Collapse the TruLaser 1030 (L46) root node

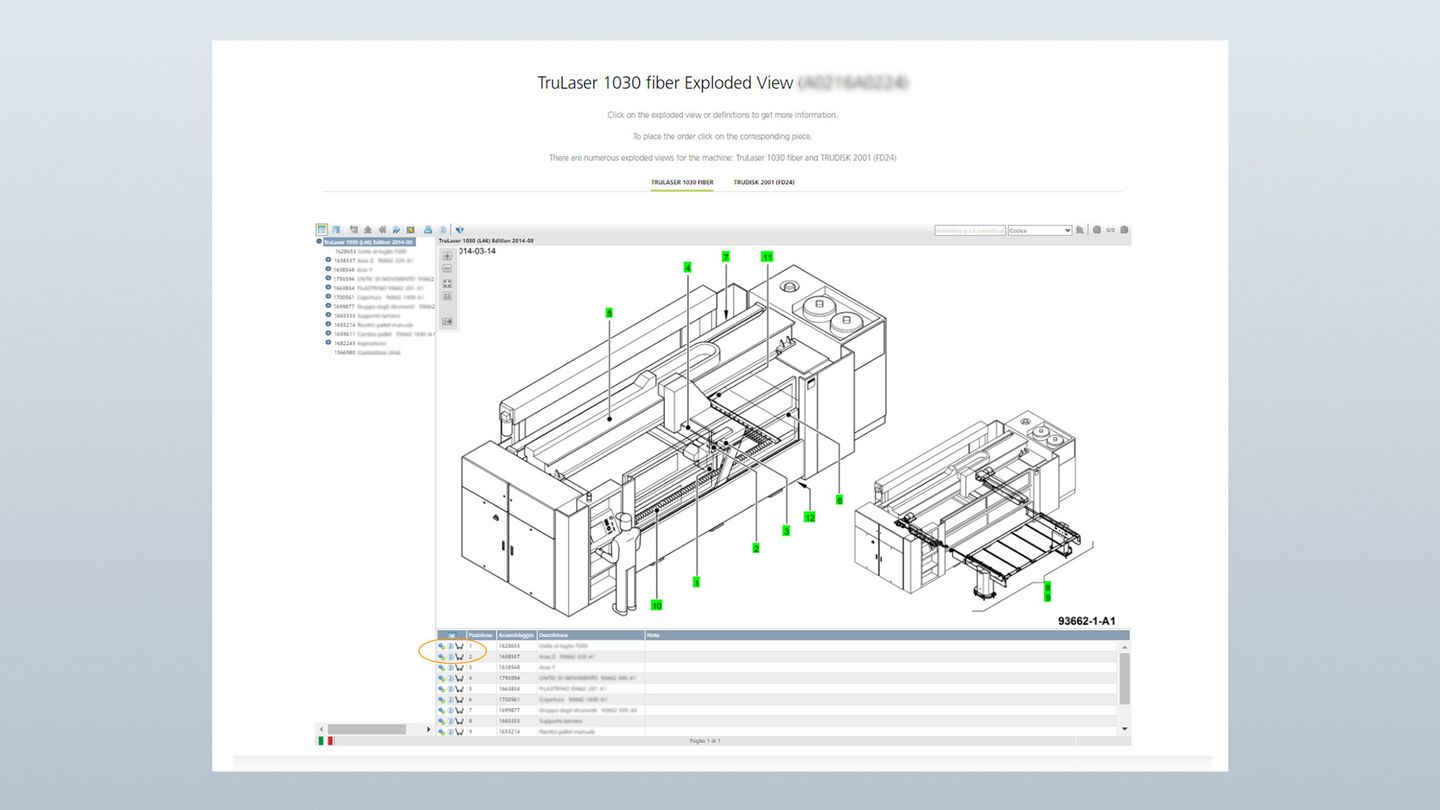pos(319,242)
